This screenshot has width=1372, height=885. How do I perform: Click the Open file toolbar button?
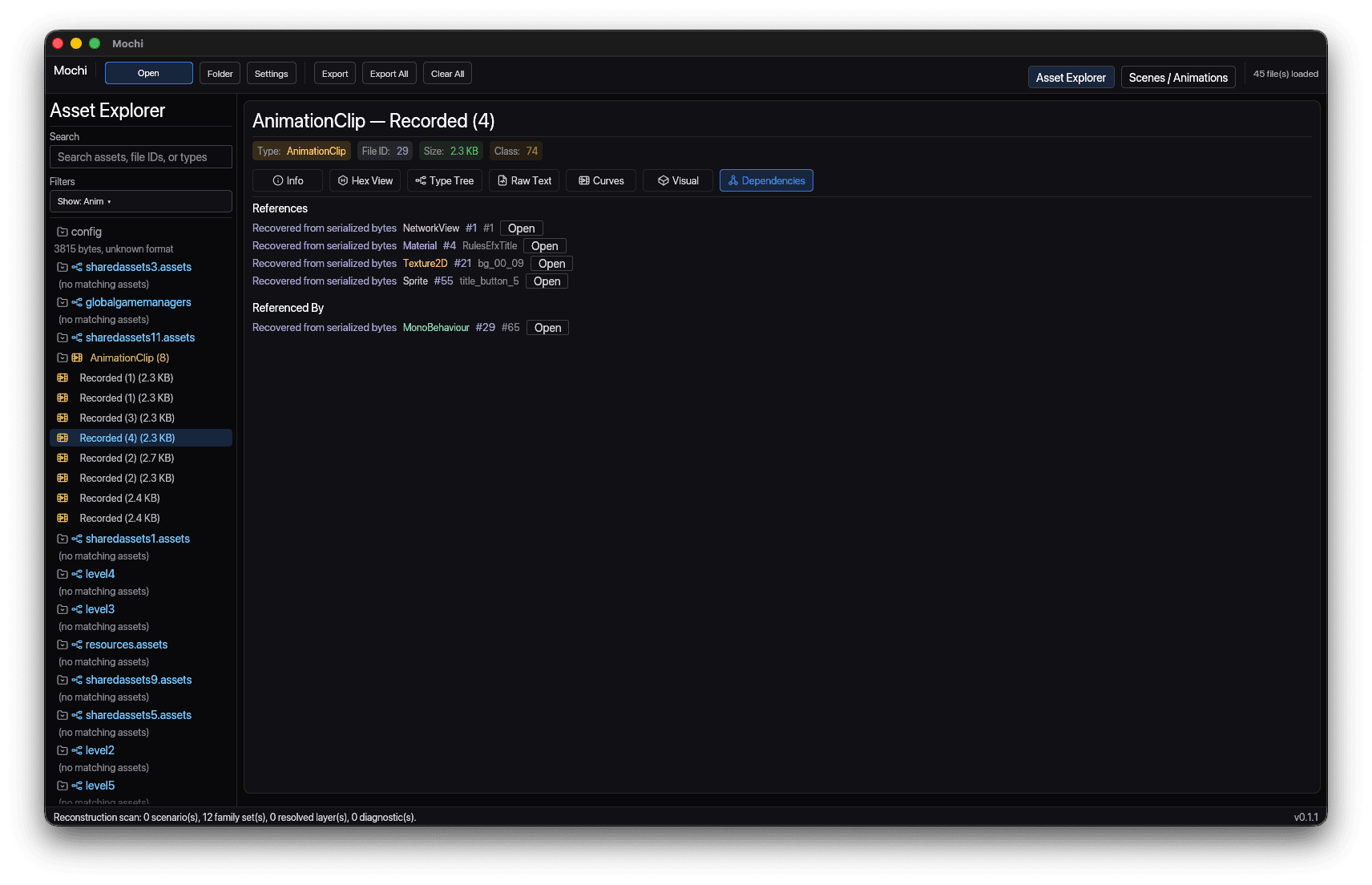[x=149, y=73]
